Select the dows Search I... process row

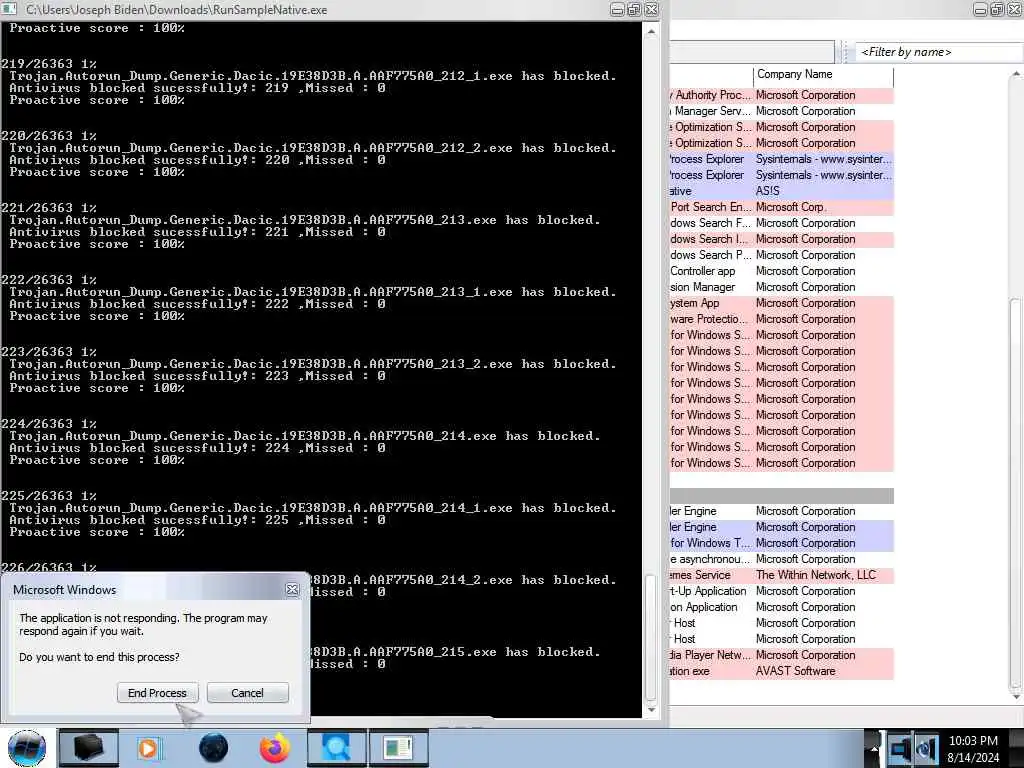pos(782,239)
